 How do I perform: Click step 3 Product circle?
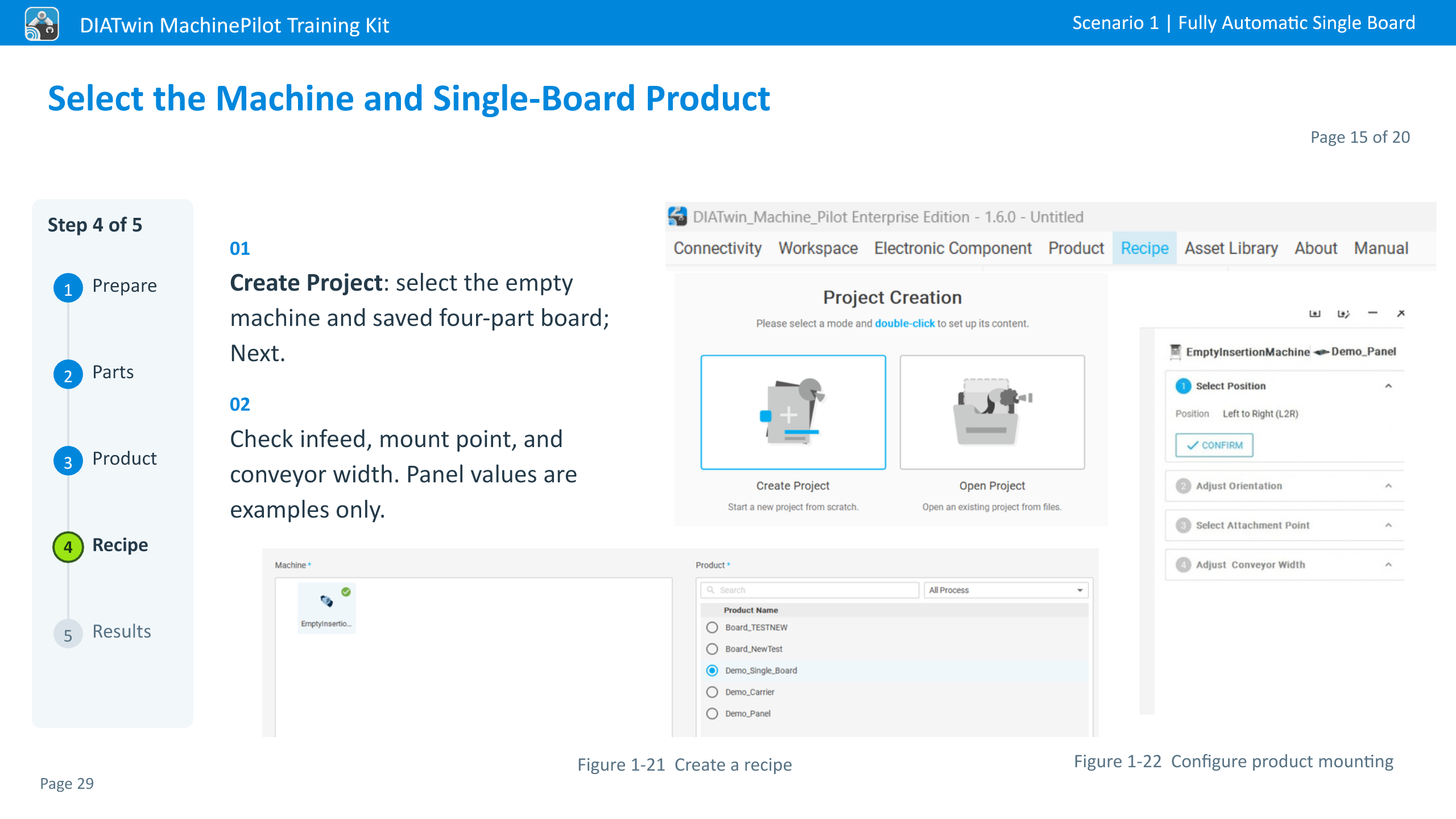tap(68, 461)
